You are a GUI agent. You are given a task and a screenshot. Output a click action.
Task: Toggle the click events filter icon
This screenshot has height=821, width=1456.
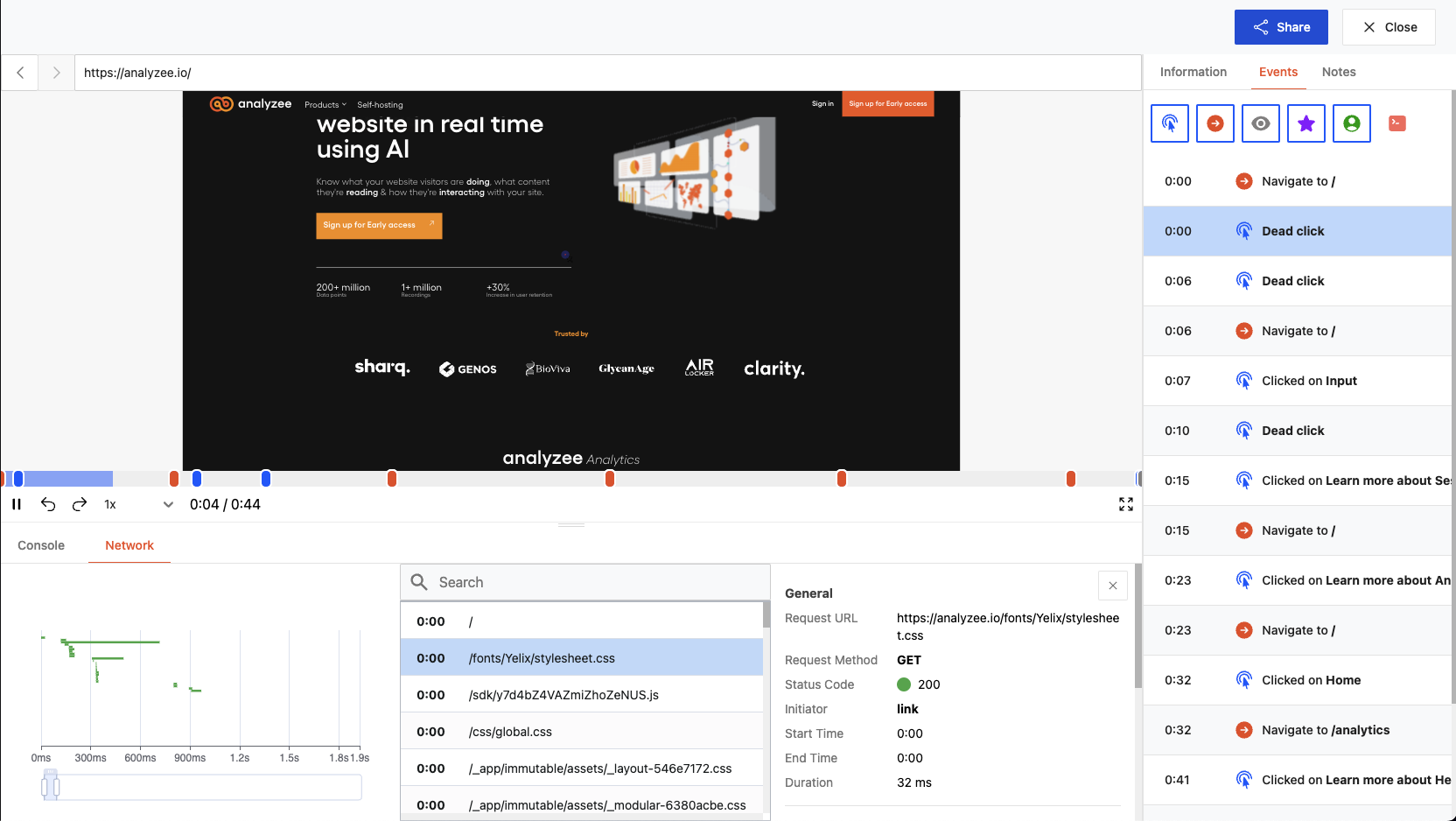[x=1170, y=123]
